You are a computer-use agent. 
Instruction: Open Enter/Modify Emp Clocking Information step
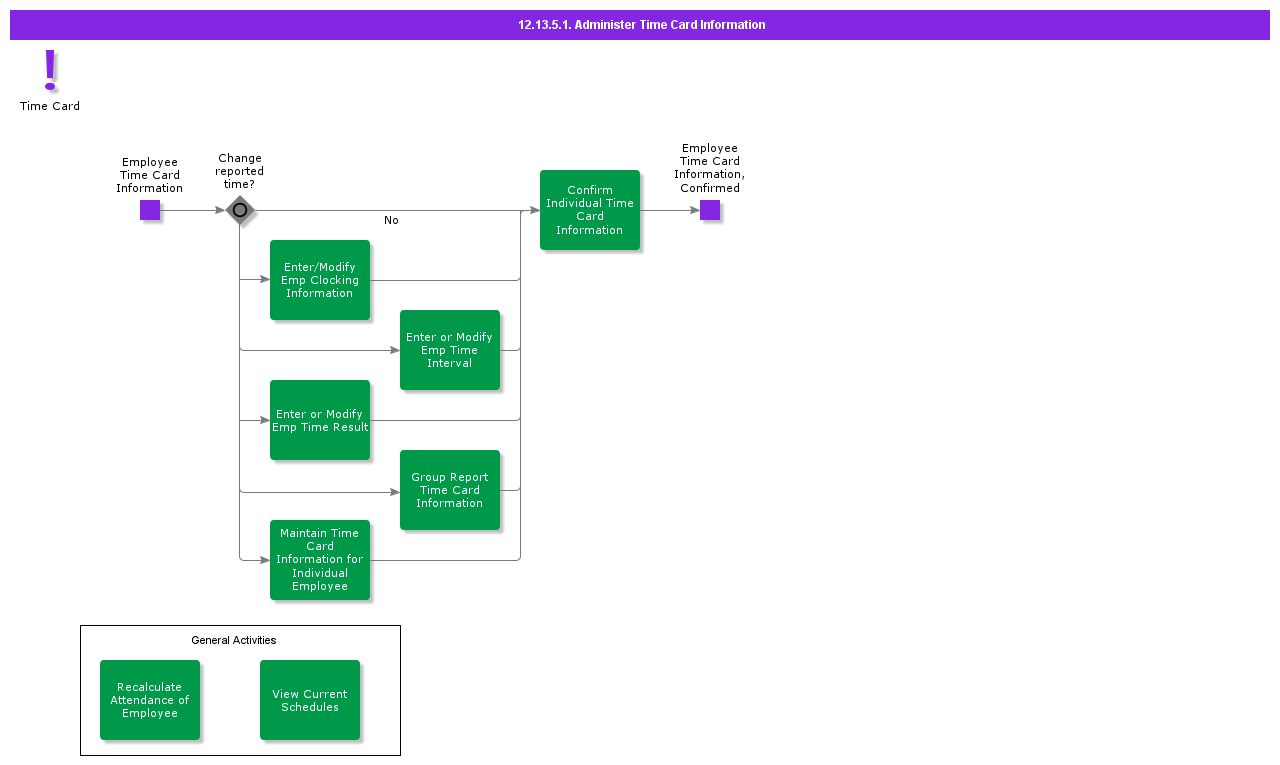tap(320, 280)
